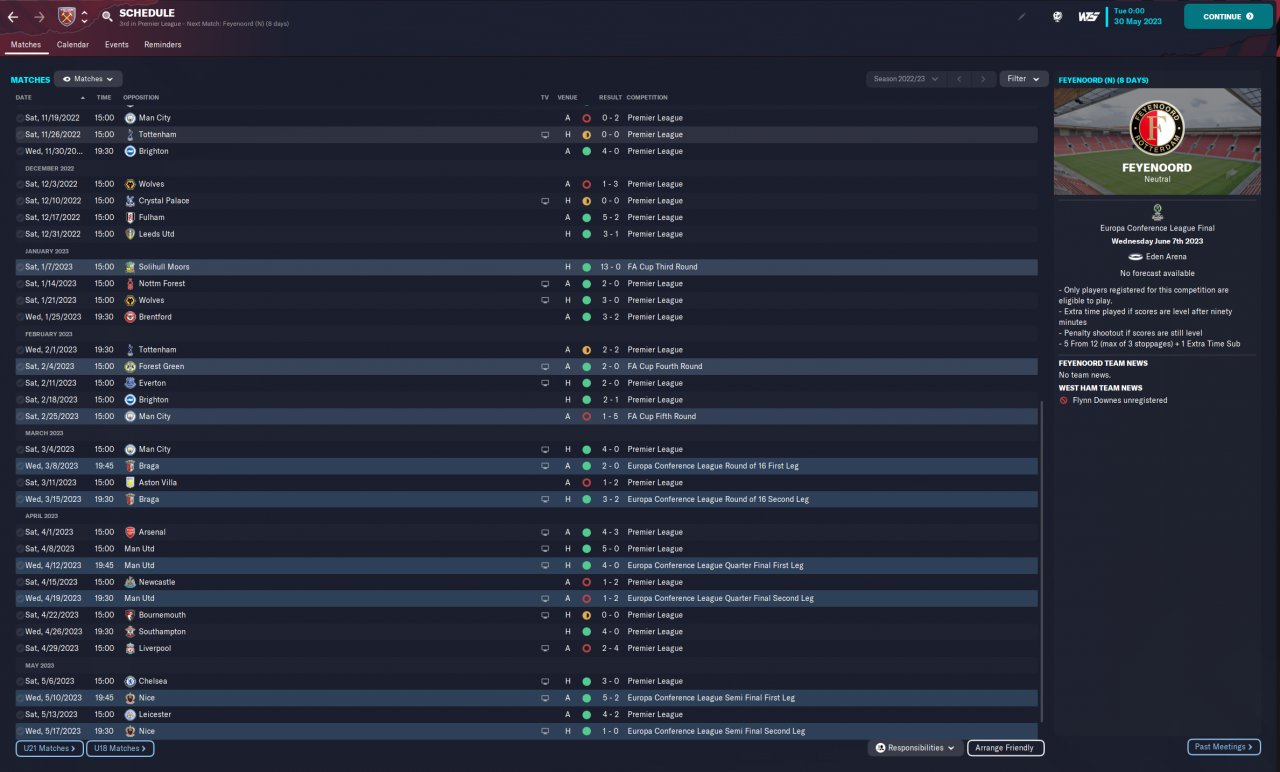Image resolution: width=1280 pixels, height=772 pixels.
Task: Click the Fulham club badge
Action: click(130, 217)
